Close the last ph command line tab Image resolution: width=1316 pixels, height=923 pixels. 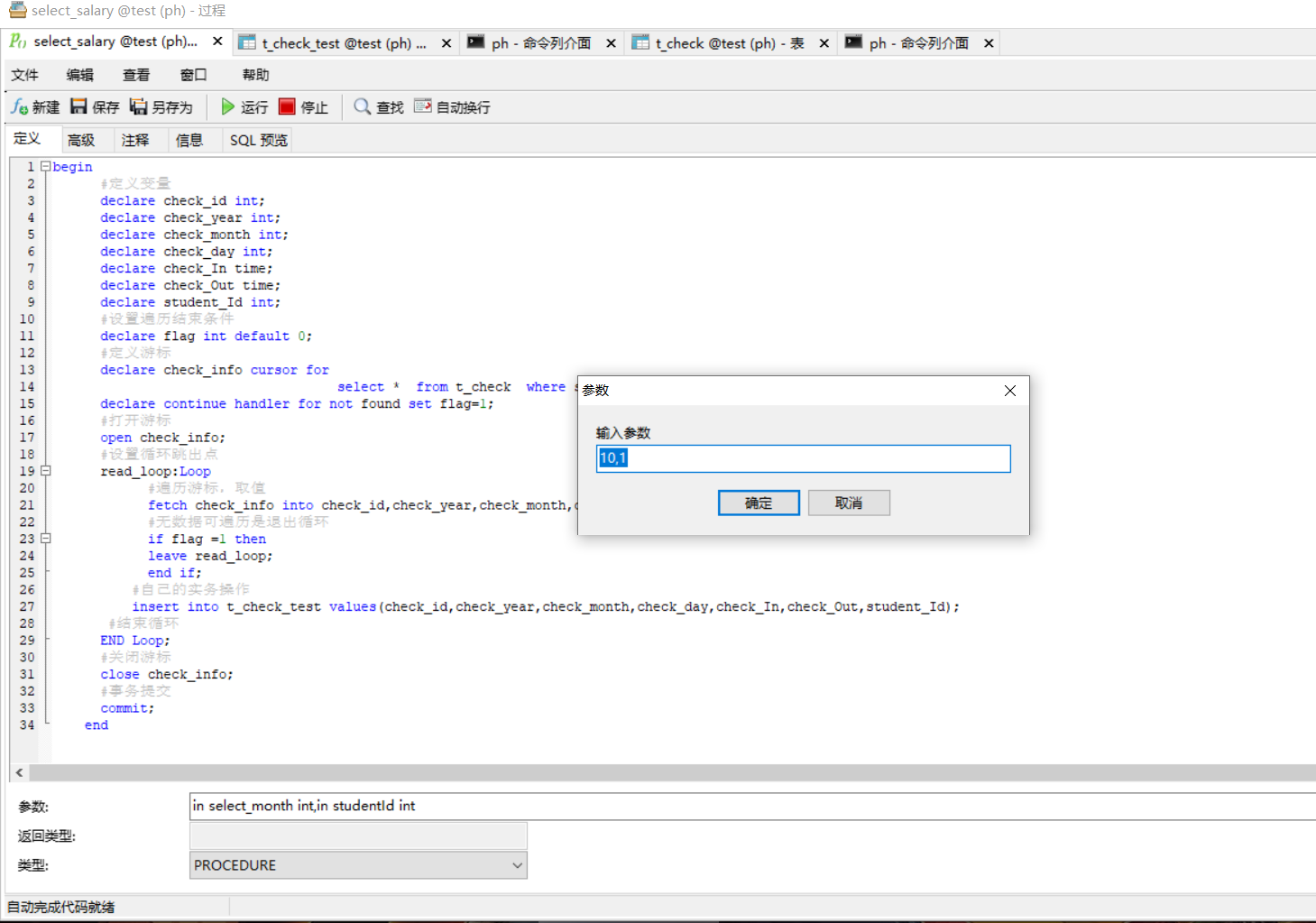click(x=989, y=43)
